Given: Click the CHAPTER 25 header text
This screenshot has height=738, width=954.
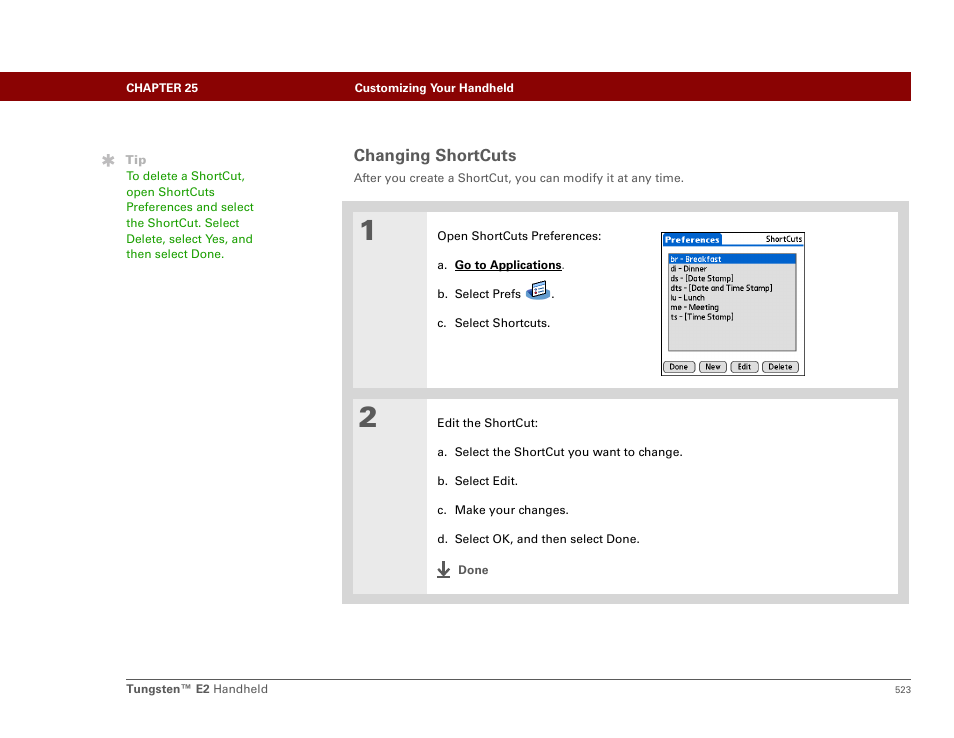Looking at the screenshot, I should tap(162, 88).
